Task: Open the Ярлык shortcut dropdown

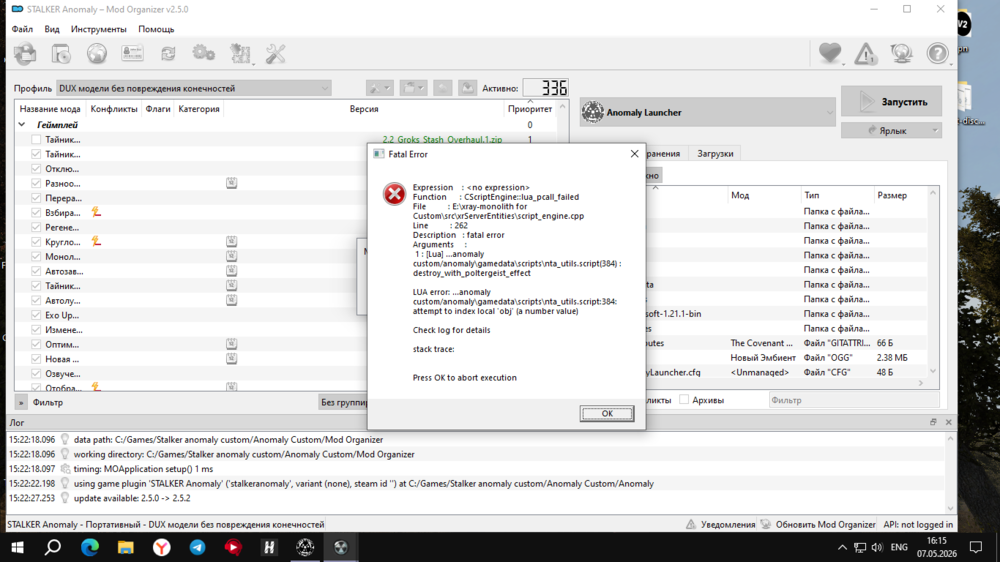Action: click(x=891, y=130)
